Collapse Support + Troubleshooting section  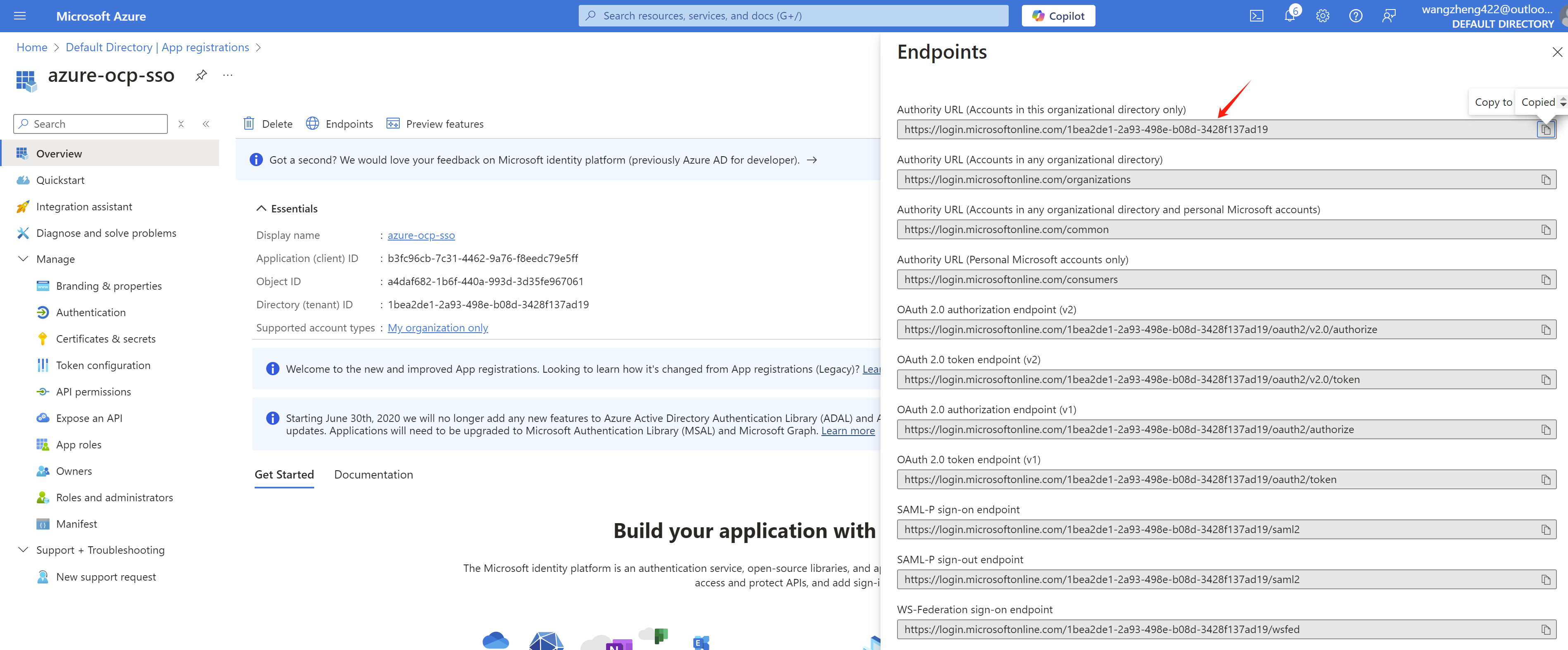point(23,550)
